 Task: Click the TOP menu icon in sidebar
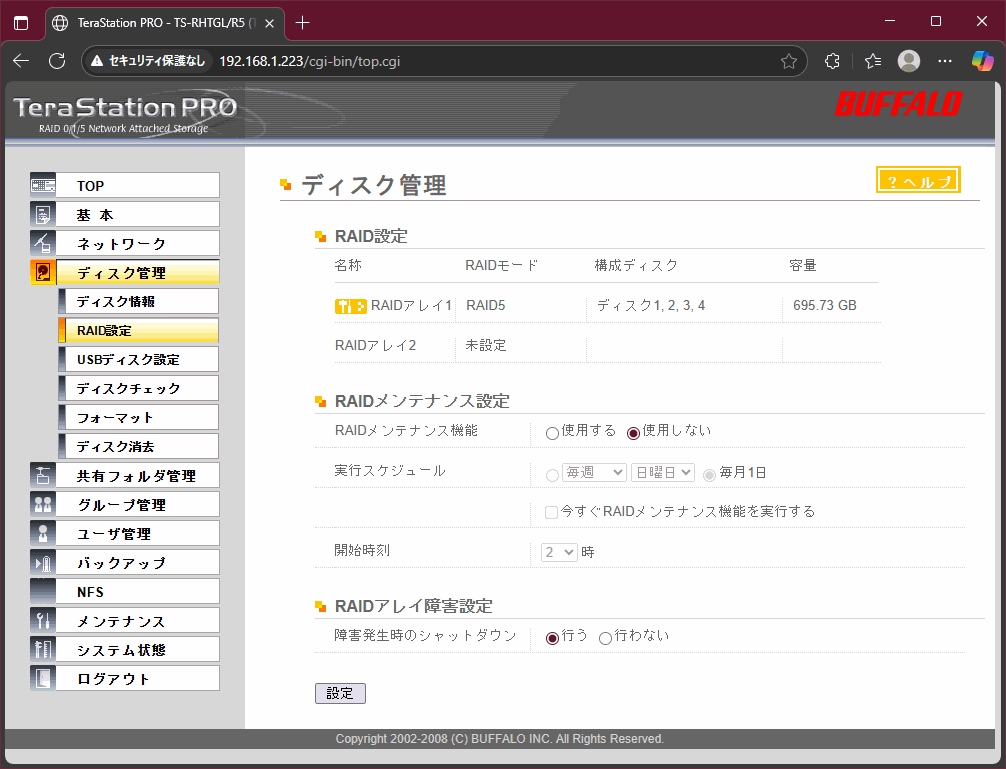43,186
